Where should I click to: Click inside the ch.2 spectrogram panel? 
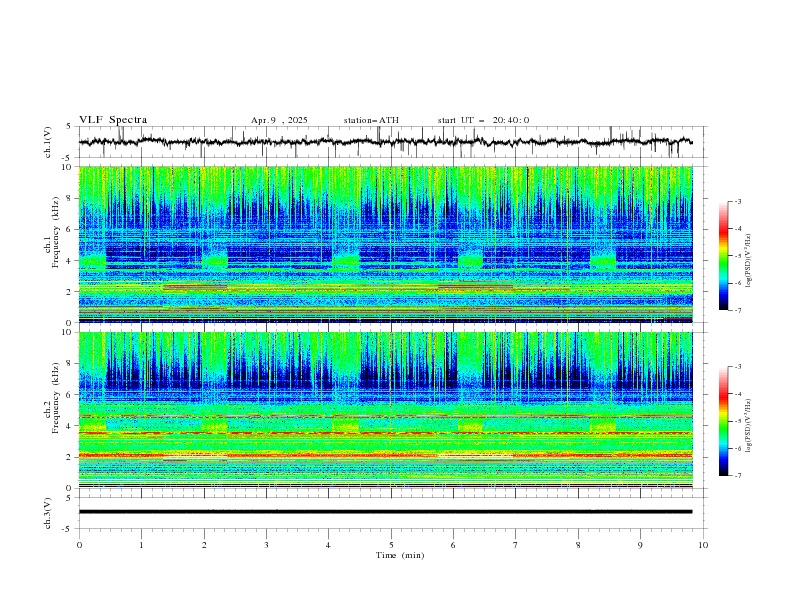[385, 410]
